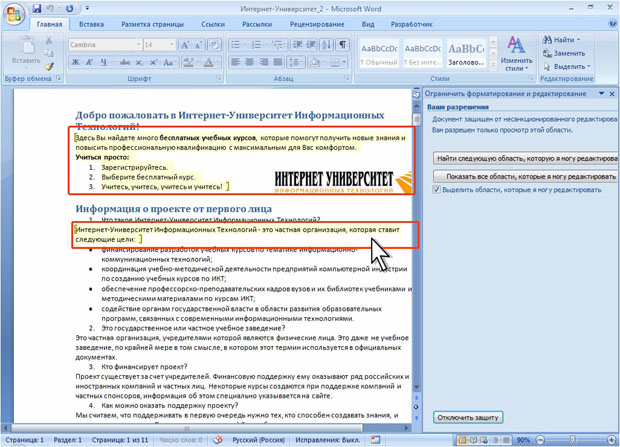The height and width of the screenshot is (447, 620).
Task: Click 'Найти следующую область' button
Action: (x=526, y=158)
